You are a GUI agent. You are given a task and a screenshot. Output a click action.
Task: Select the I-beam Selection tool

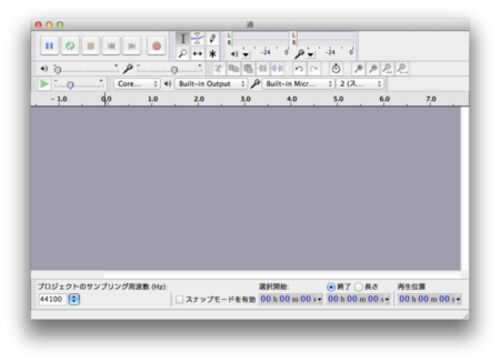(x=183, y=38)
